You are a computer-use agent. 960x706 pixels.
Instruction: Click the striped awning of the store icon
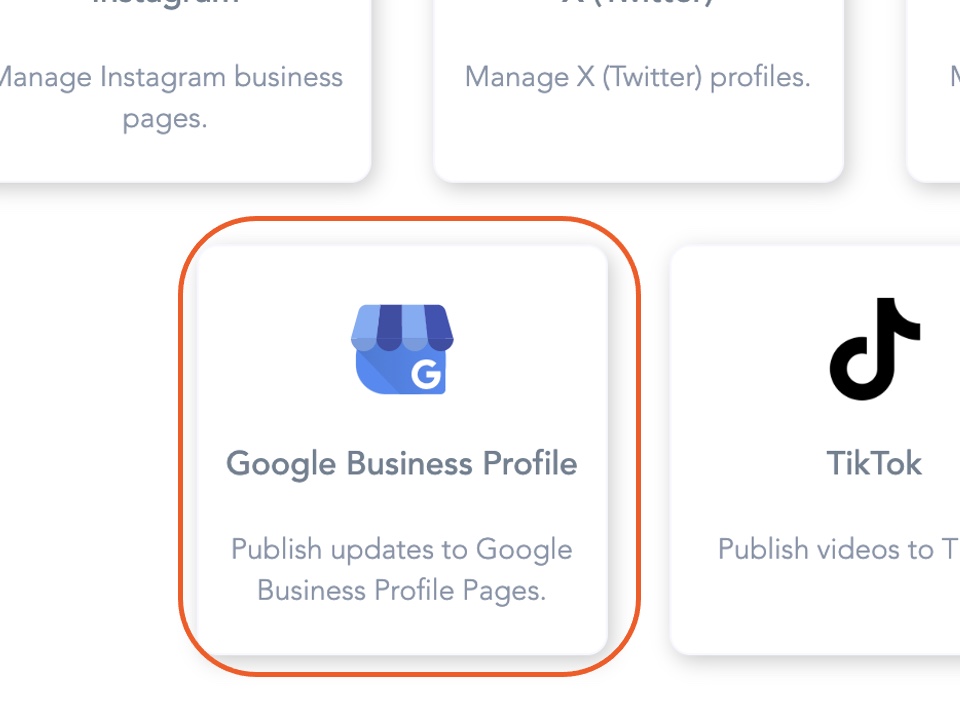click(x=402, y=328)
